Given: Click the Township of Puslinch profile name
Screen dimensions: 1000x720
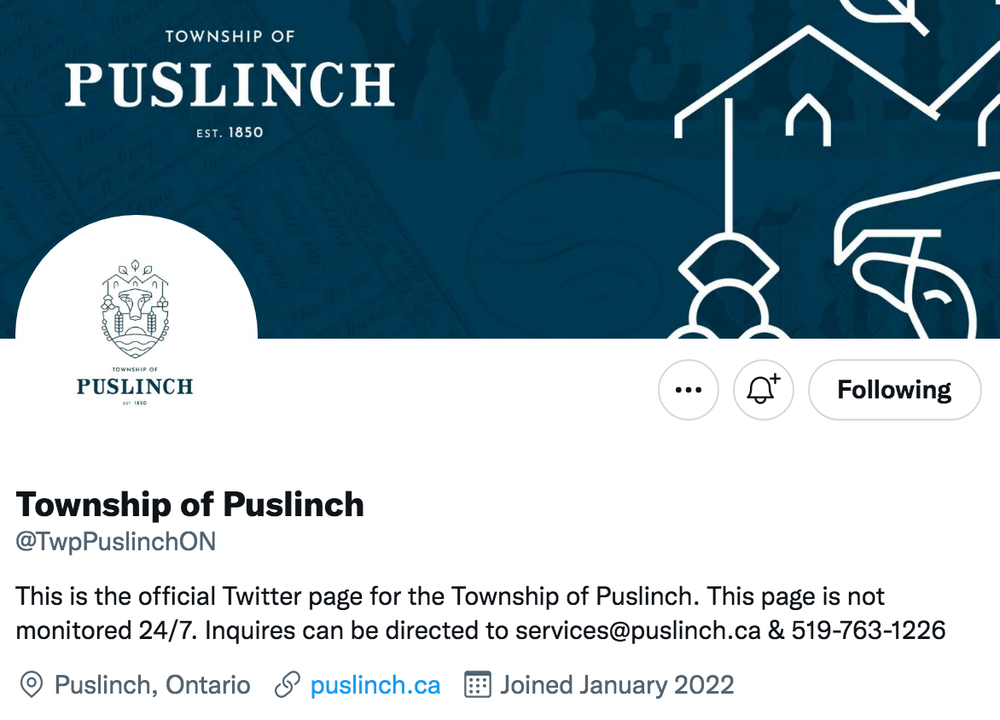Looking at the screenshot, I should (189, 505).
